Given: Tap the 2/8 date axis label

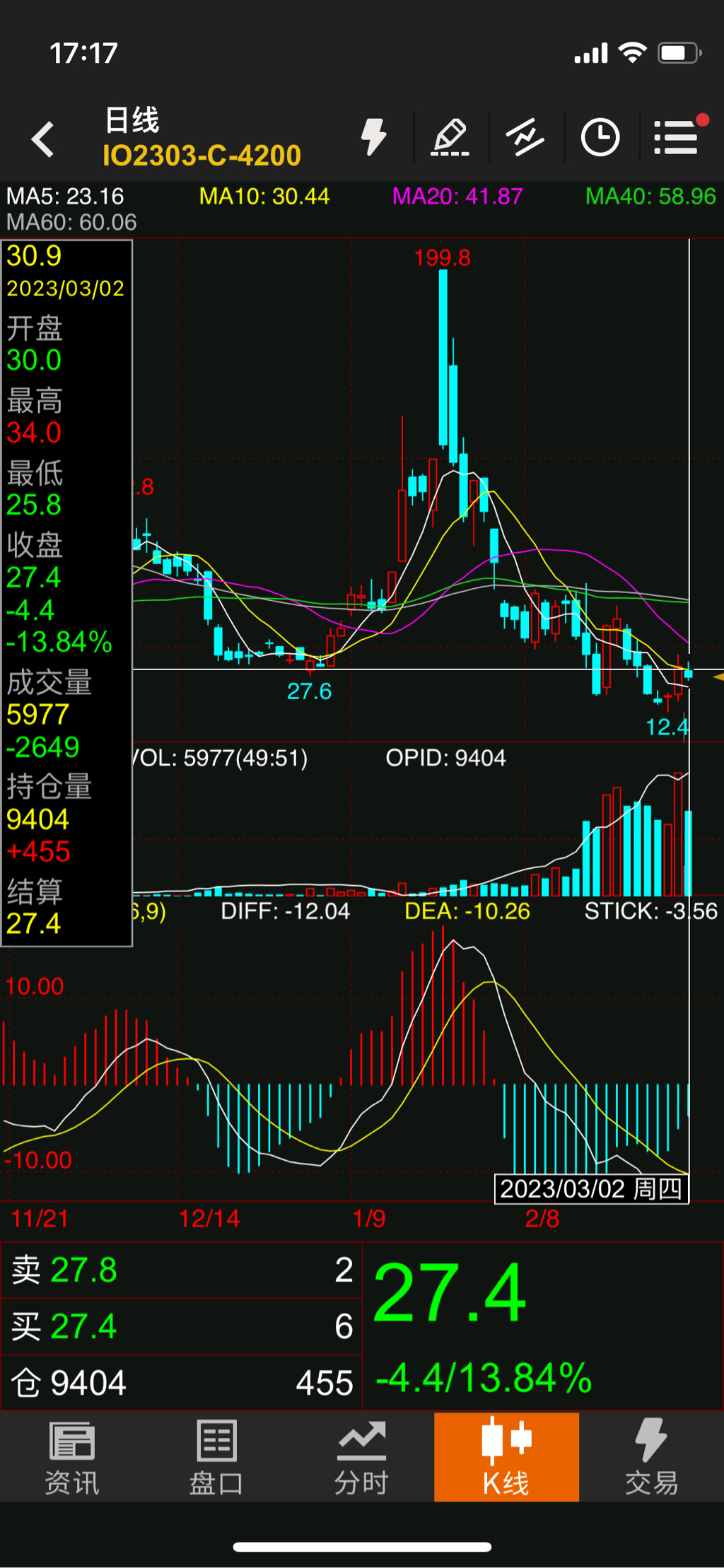Looking at the screenshot, I should pos(542,1219).
